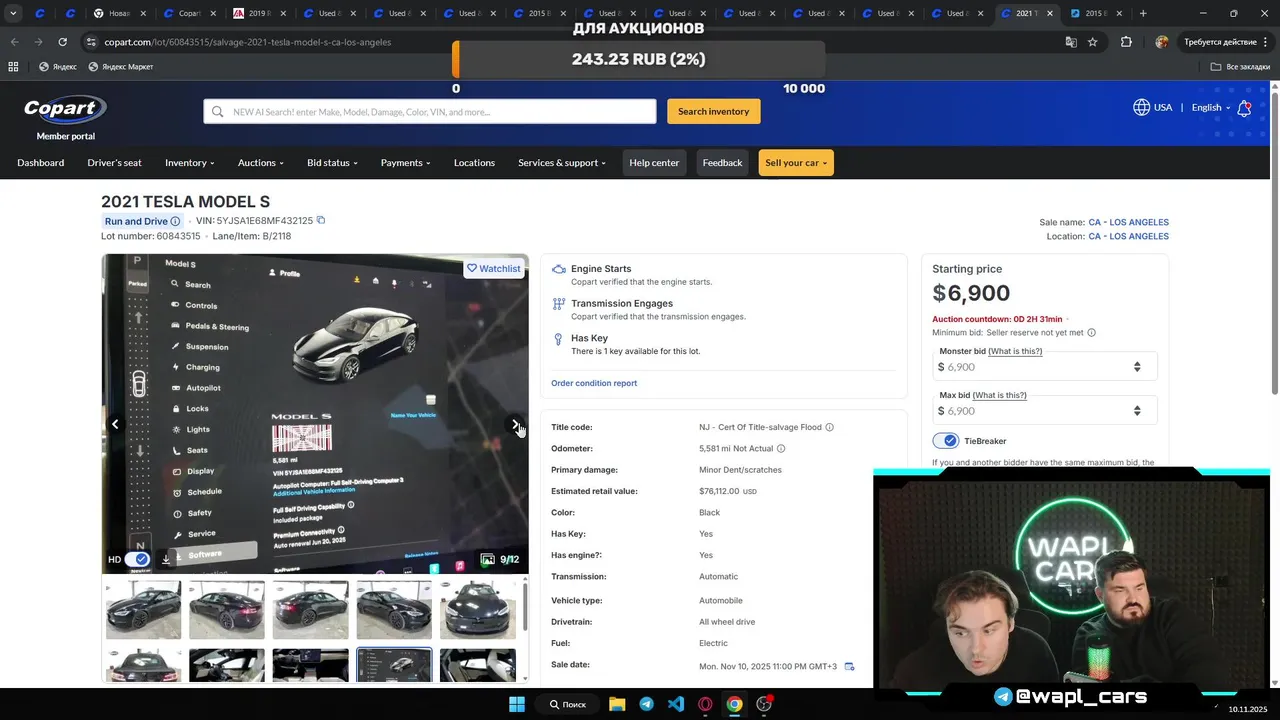Open seller reserve info icon
The width and height of the screenshot is (1280, 720).
(1091, 333)
